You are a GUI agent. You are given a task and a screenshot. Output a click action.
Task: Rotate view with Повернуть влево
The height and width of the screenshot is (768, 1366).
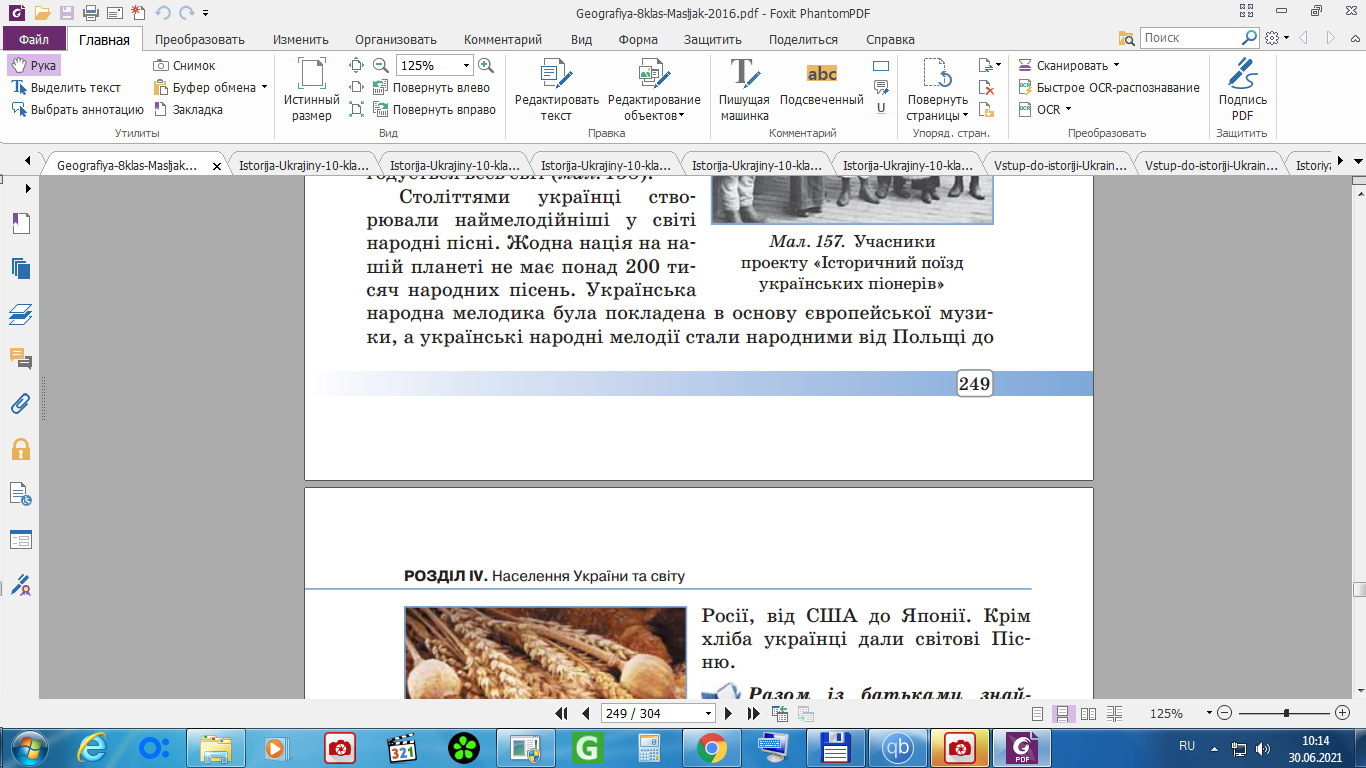click(431, 87)
